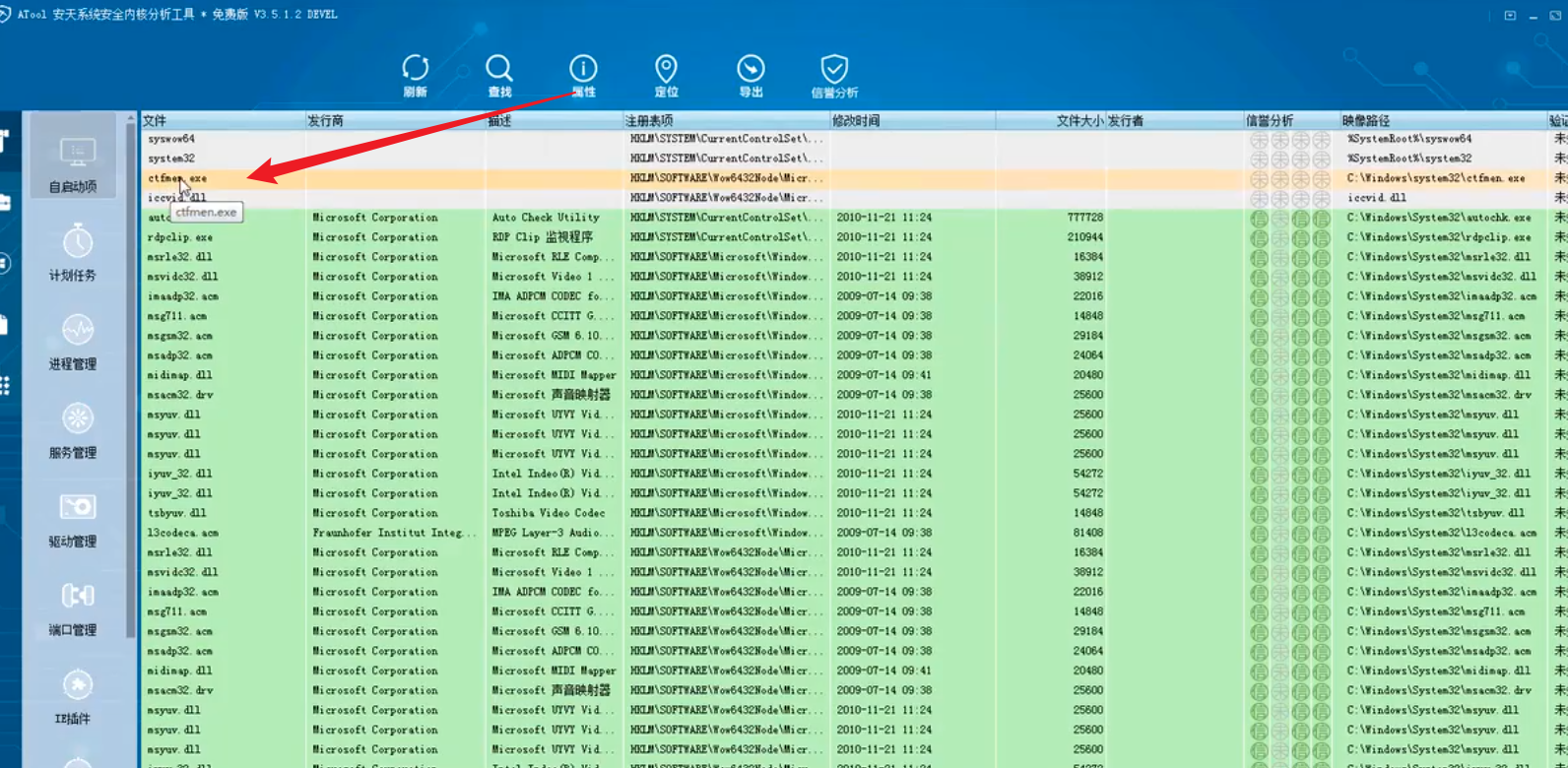
Task: Click the path C:\Windows\system32\ctfmen.exe
Action: pyautogui.click(x=1436, y=178)
